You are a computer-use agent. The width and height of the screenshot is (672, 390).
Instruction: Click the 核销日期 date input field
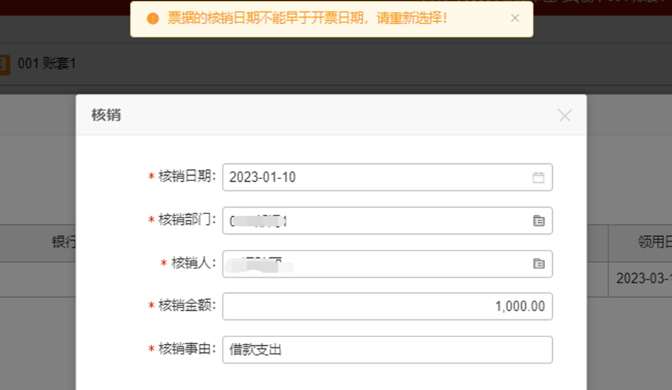tap(387, 177)
